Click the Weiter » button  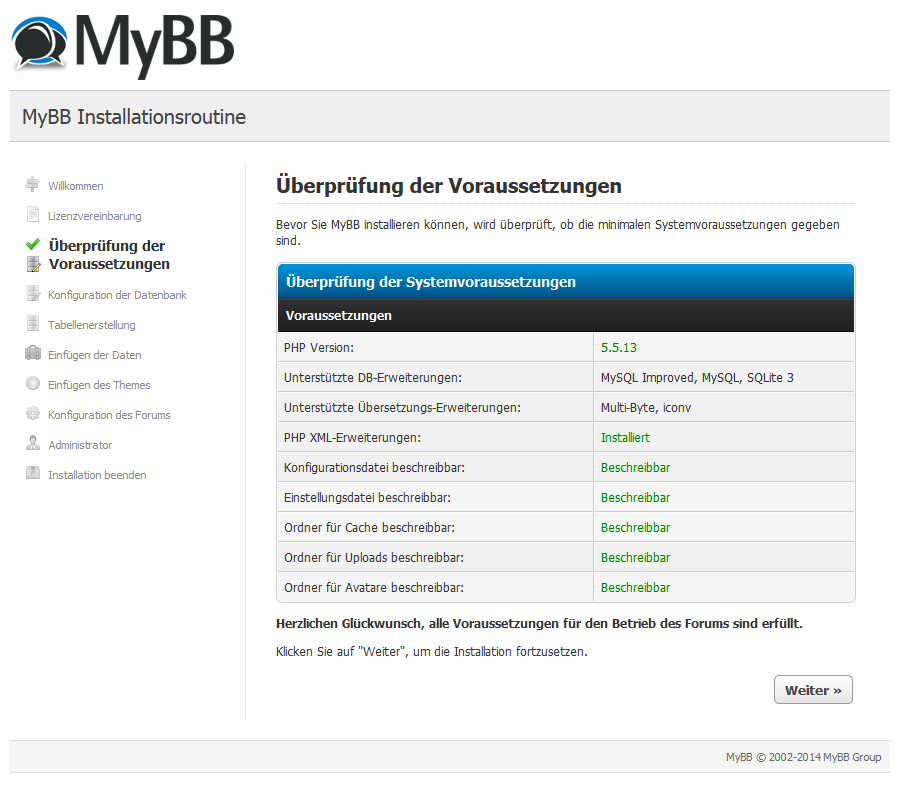pyautogui.click(x=813, y=690)
